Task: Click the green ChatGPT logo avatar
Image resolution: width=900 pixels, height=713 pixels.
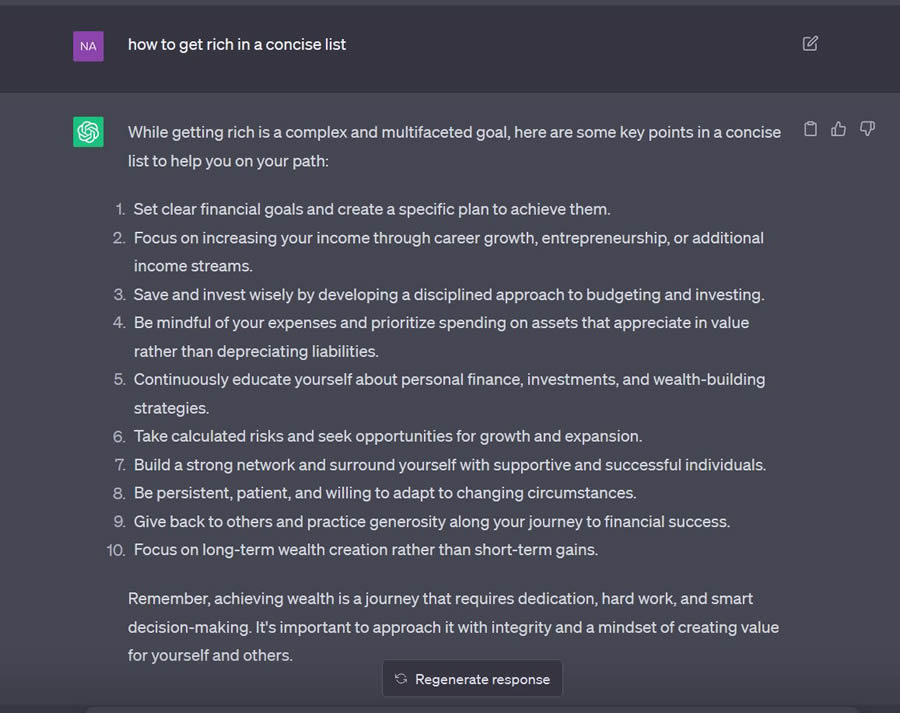Action: click(x=88, y=132)
